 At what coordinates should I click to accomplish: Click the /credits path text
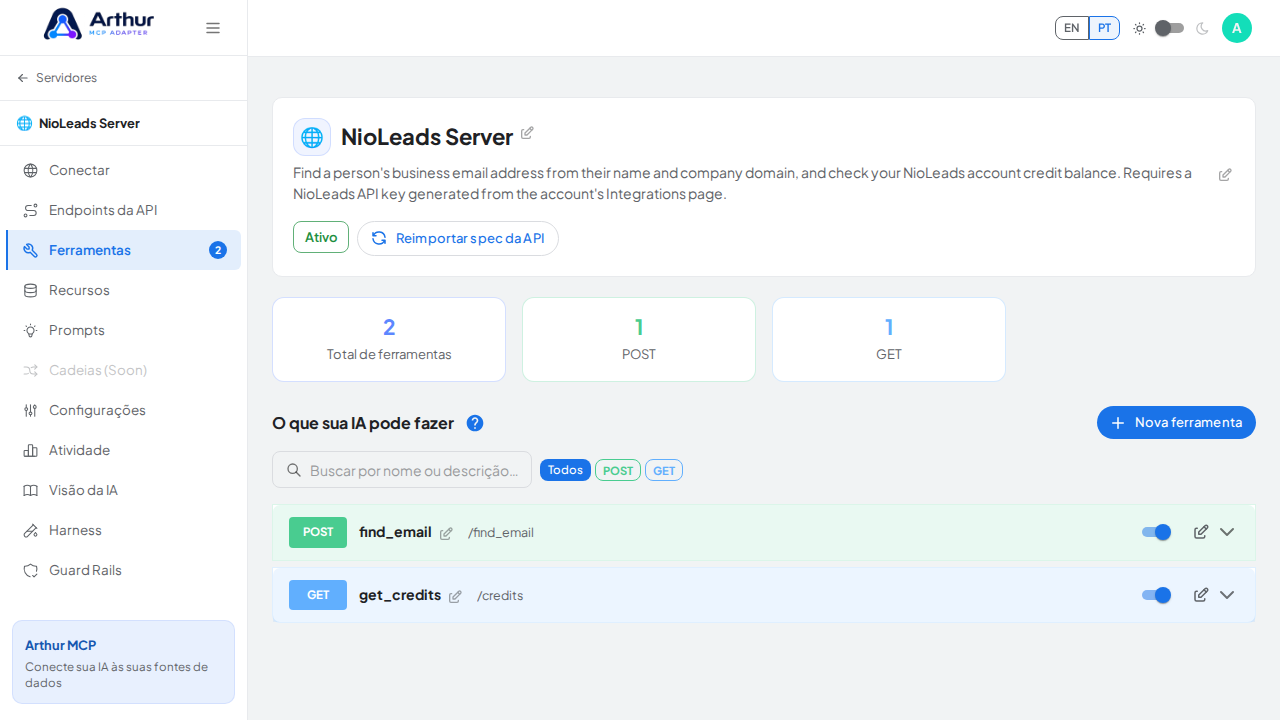click(500, 596)
